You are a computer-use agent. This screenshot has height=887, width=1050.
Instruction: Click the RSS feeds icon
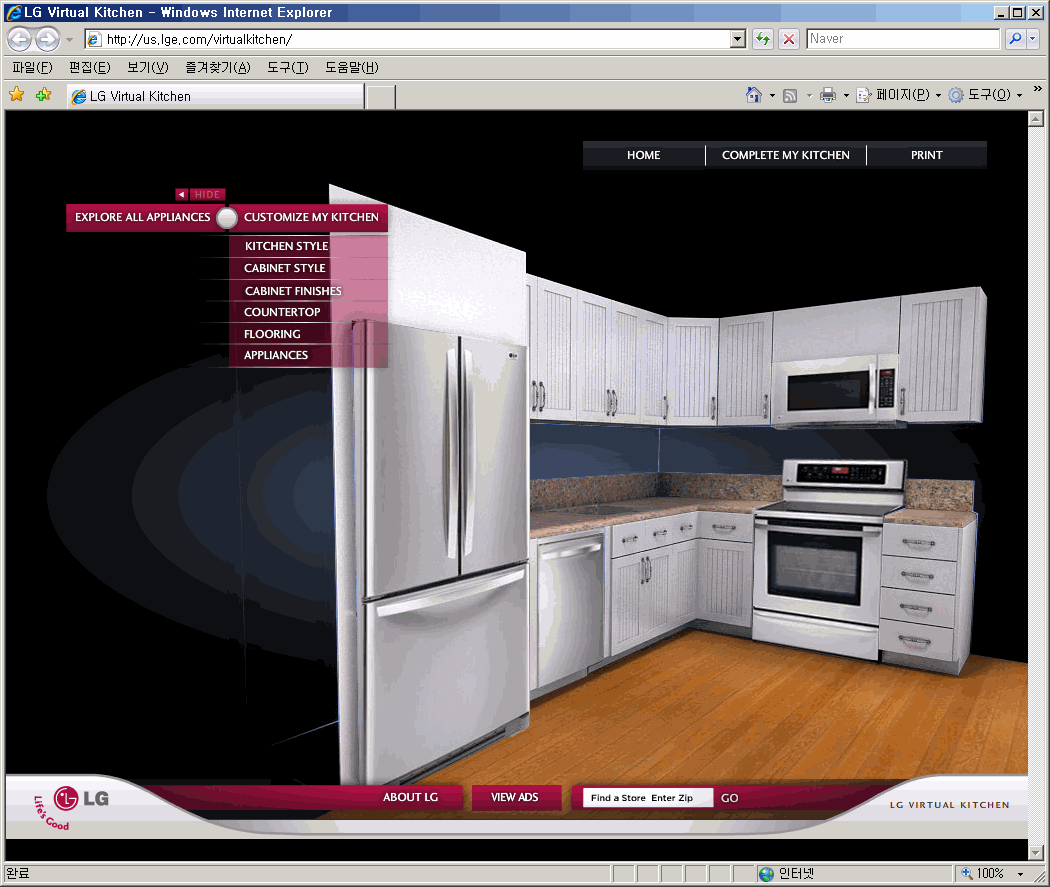[x=790, y=96]
